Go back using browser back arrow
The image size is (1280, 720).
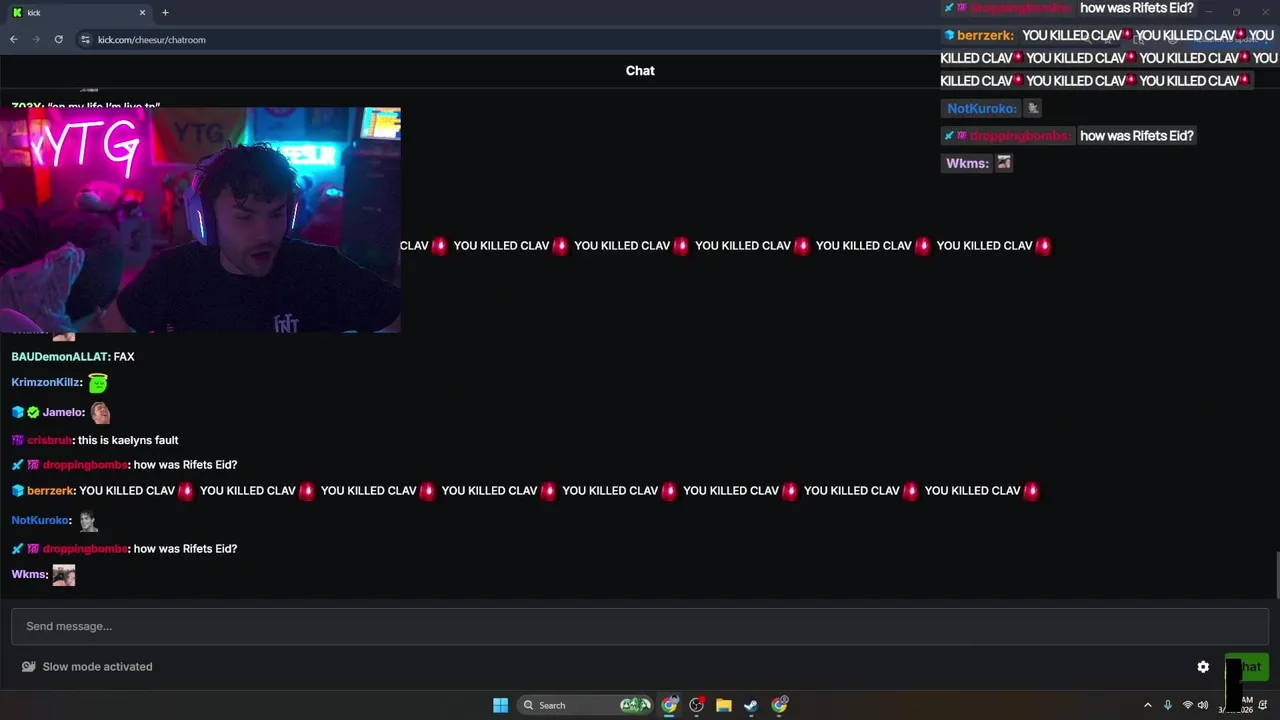14,39
